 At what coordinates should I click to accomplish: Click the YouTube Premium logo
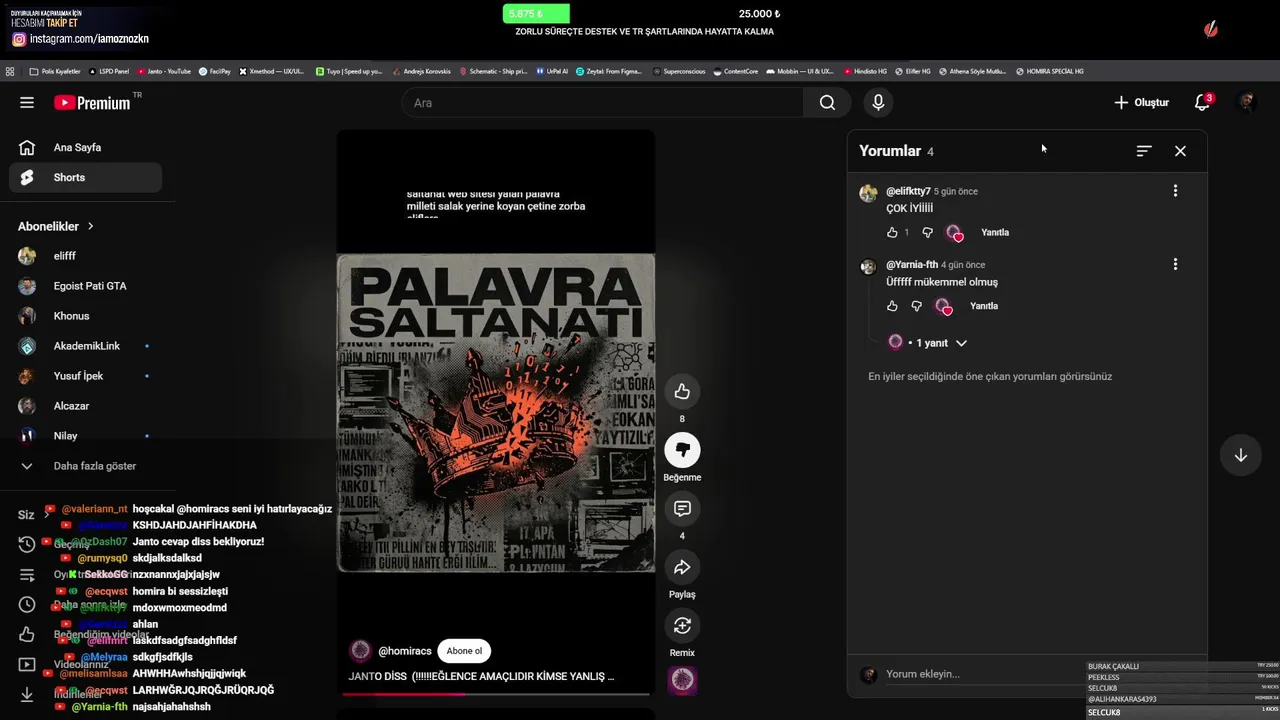[x=92, y=103]
